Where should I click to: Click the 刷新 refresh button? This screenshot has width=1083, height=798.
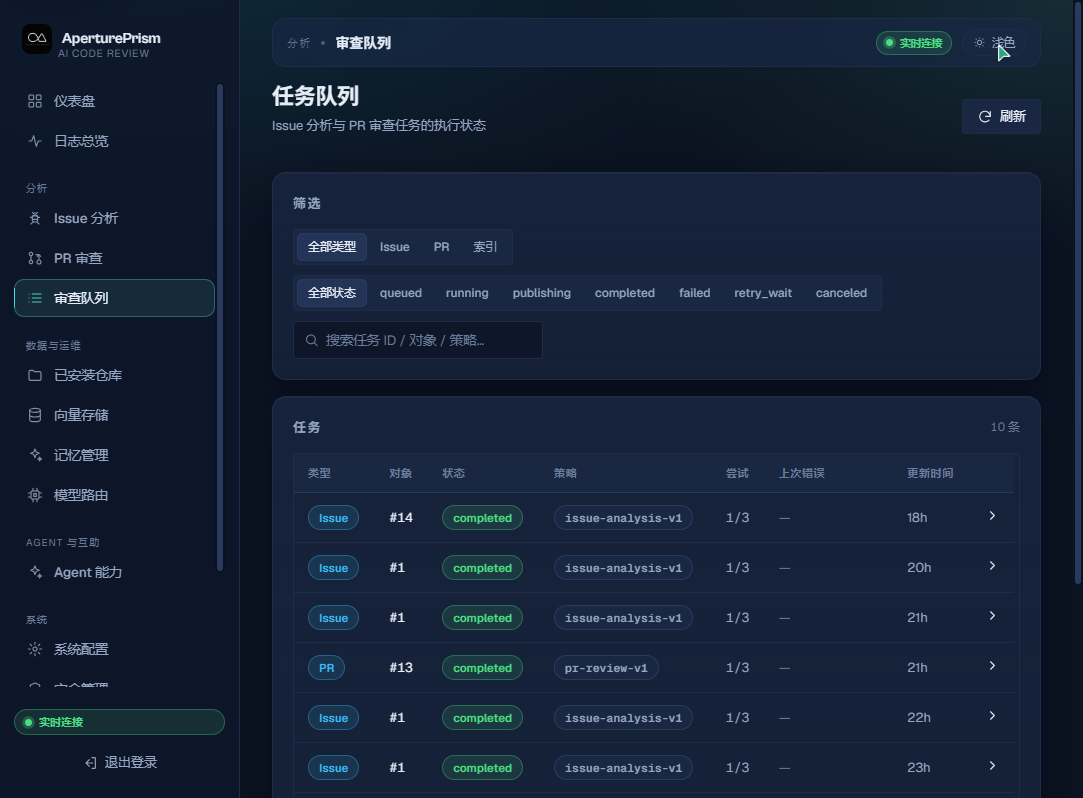tap(1001, 117)
